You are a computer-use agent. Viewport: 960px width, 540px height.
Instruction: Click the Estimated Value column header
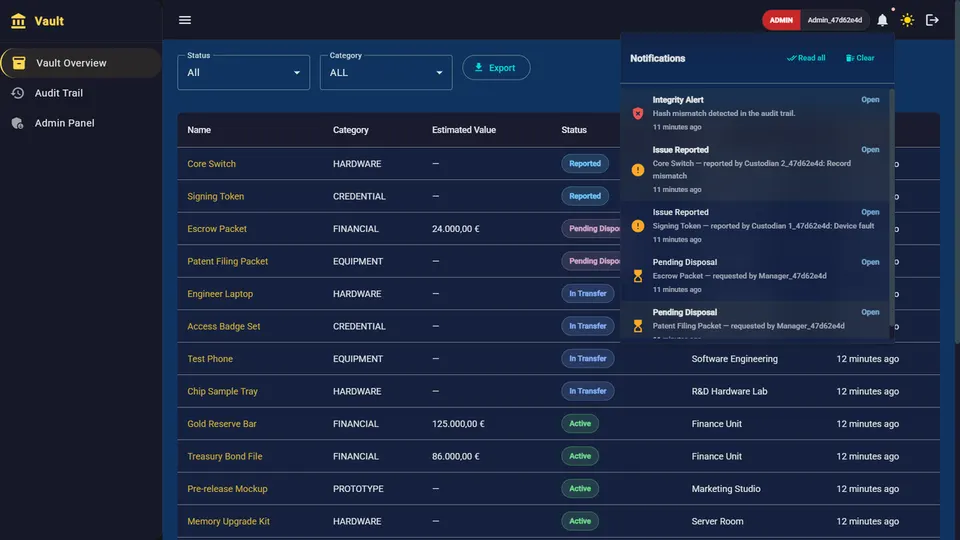(x=464, y=130)
